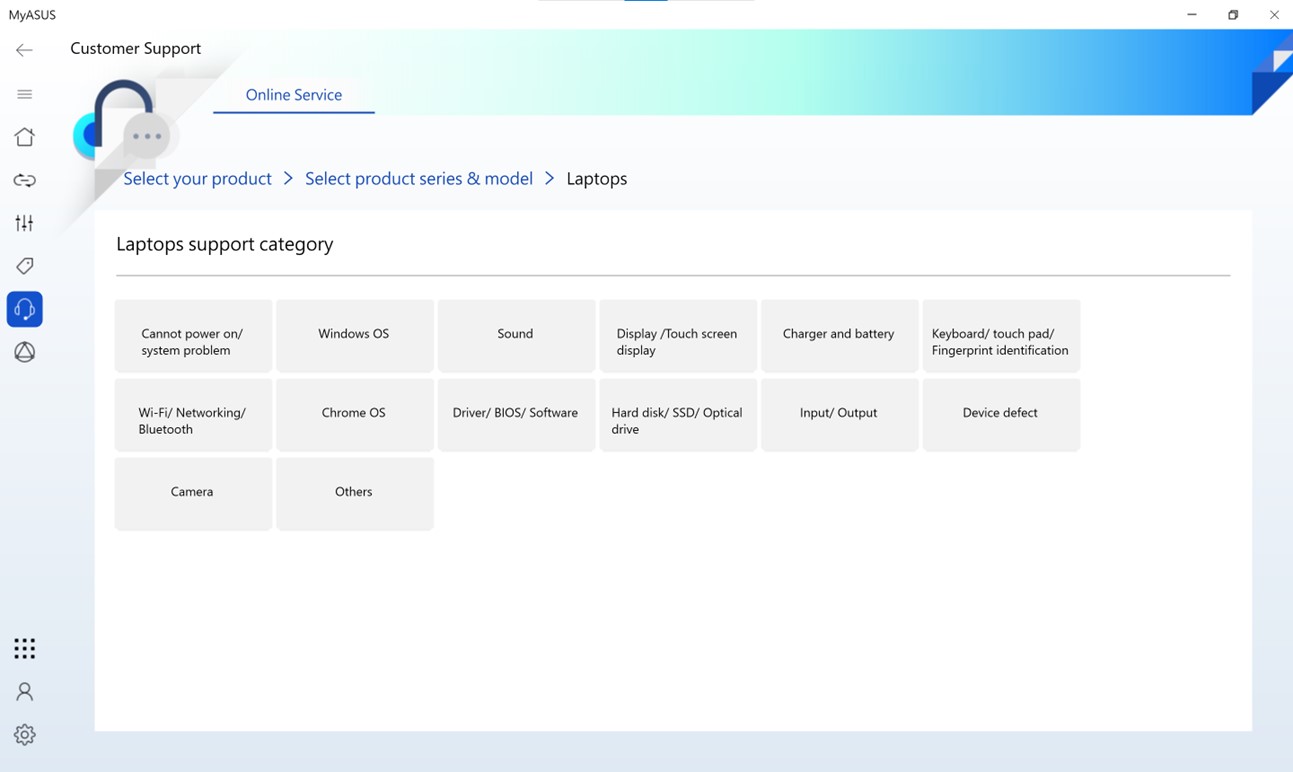Image resolution: width=1293 pixels, height=772 pixels.
Task: Open the user account icon
Action: point(24,692)
